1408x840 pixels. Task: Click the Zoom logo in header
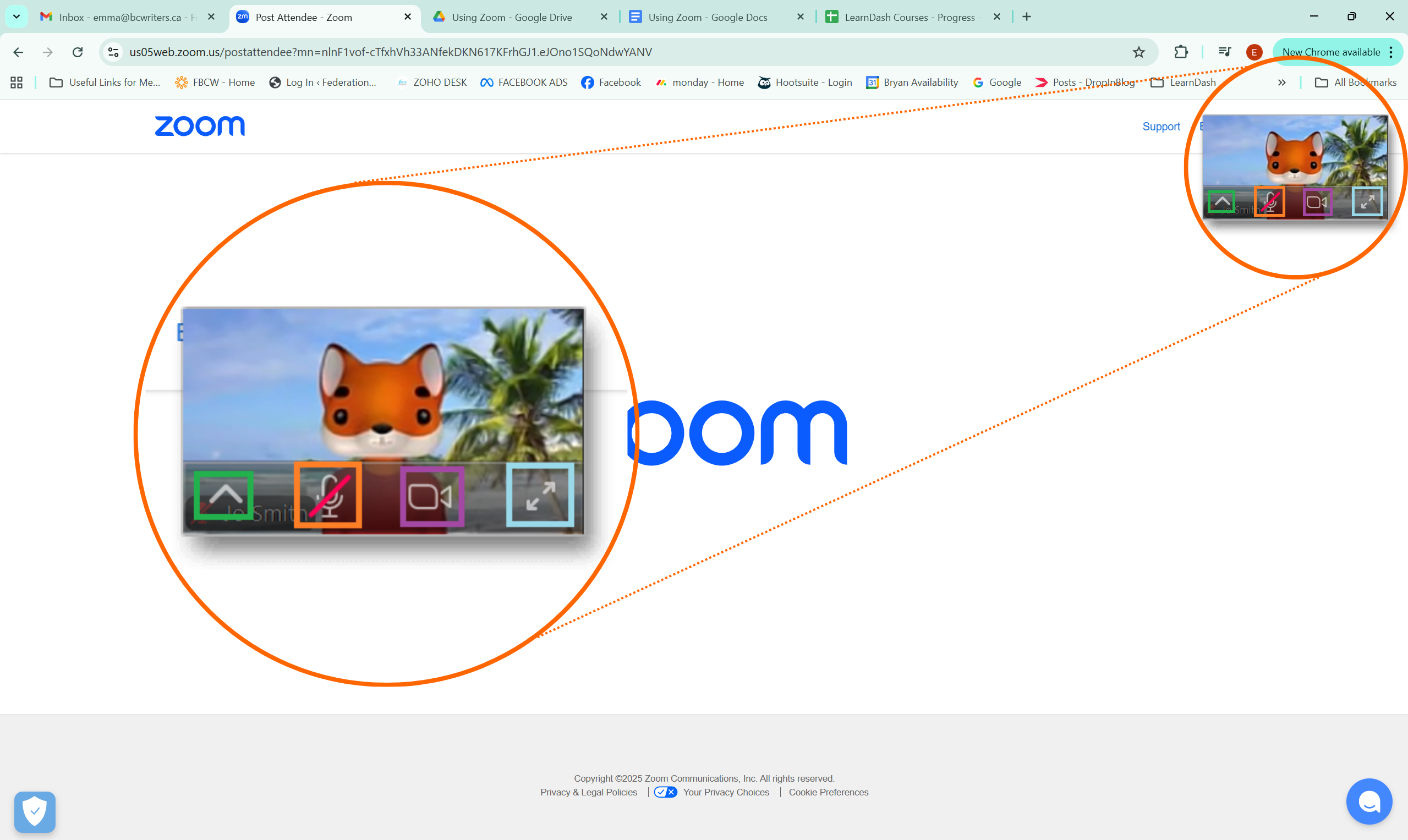[x=200, y=125]
